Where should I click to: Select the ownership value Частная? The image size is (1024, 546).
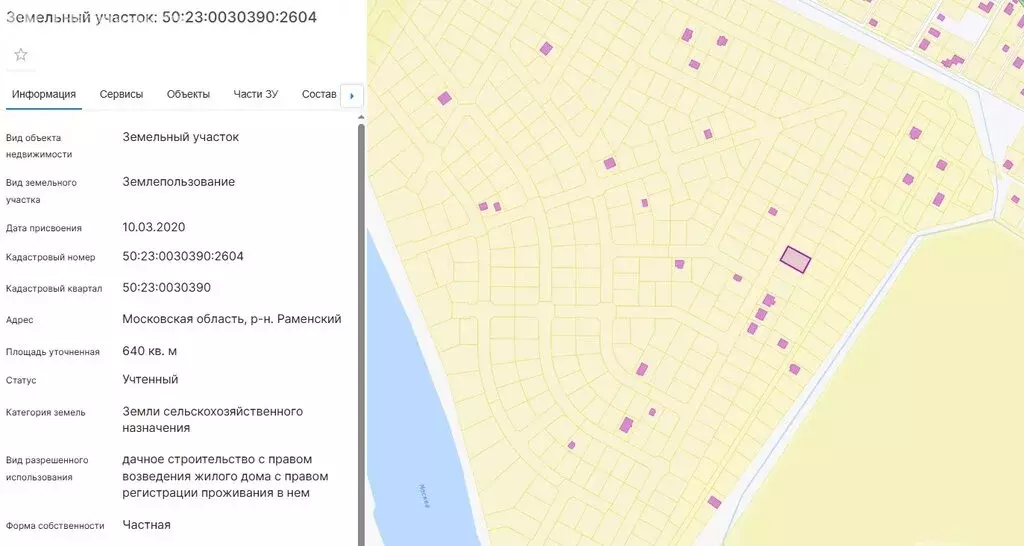146,525
